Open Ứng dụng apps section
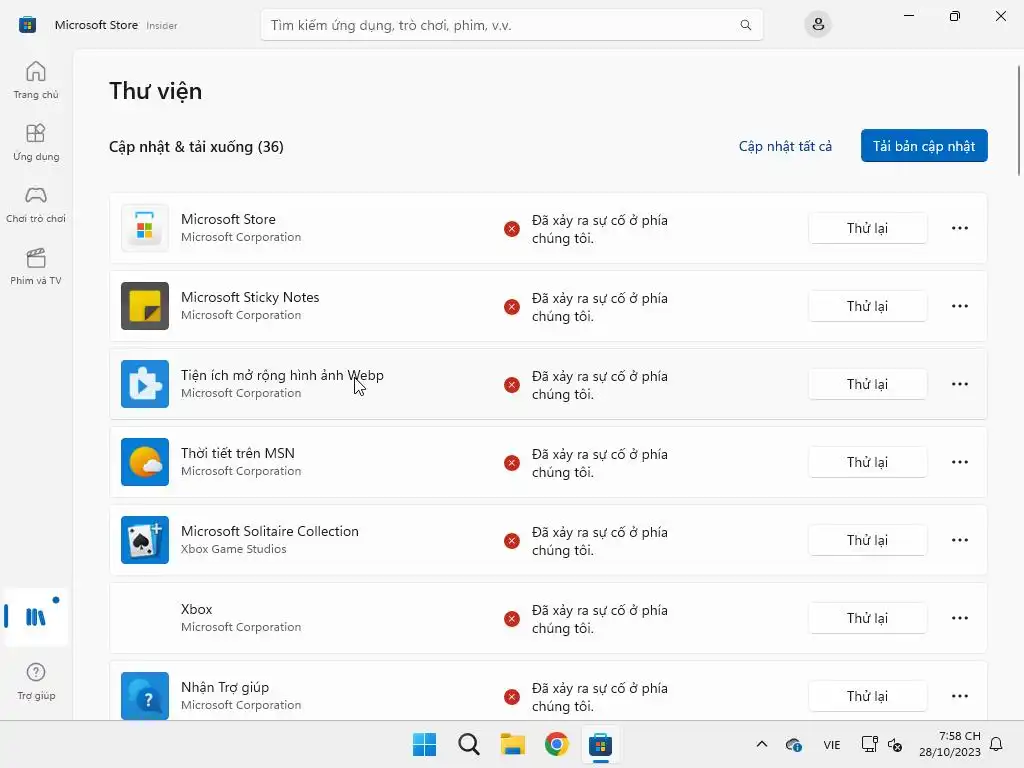This screenshot has height=768, width=1024. (36, 142)
